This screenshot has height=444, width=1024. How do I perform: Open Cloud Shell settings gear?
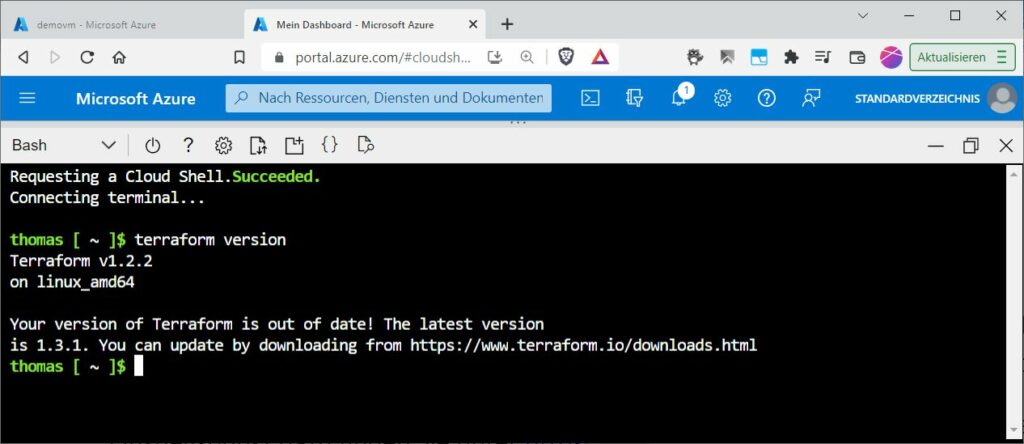click(223, 145)
